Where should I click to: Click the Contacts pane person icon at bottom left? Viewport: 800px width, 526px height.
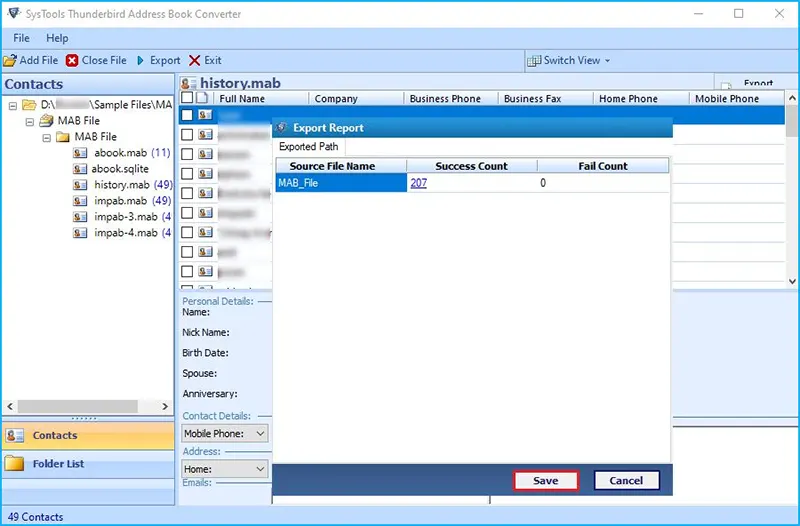[x=15, y=435]
